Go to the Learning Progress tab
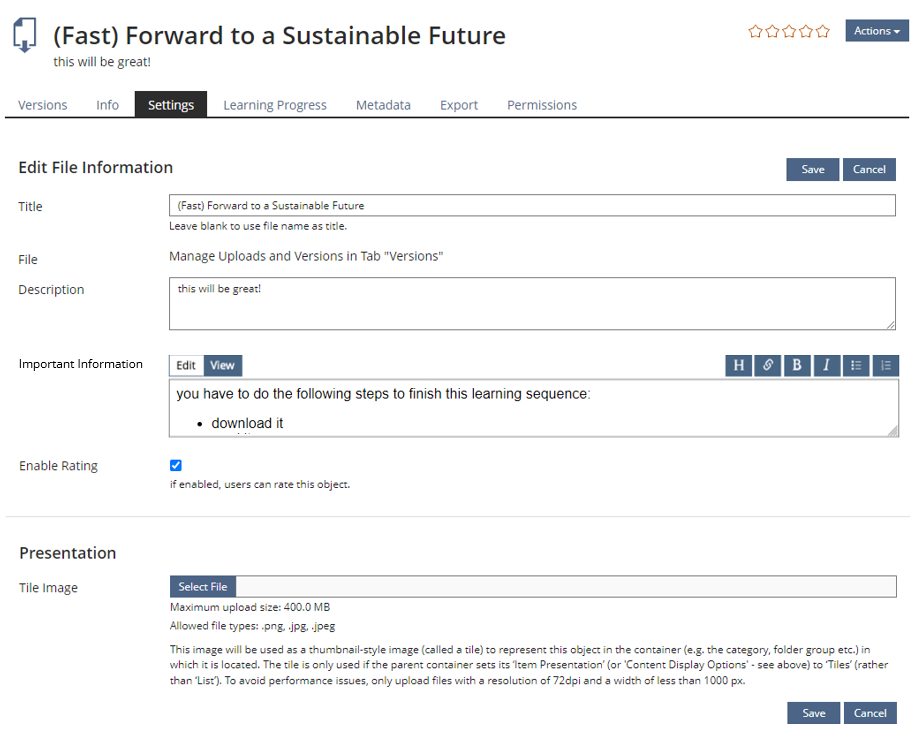The height and width of the screenshot is (740, 918). click(x=275, y=105)
